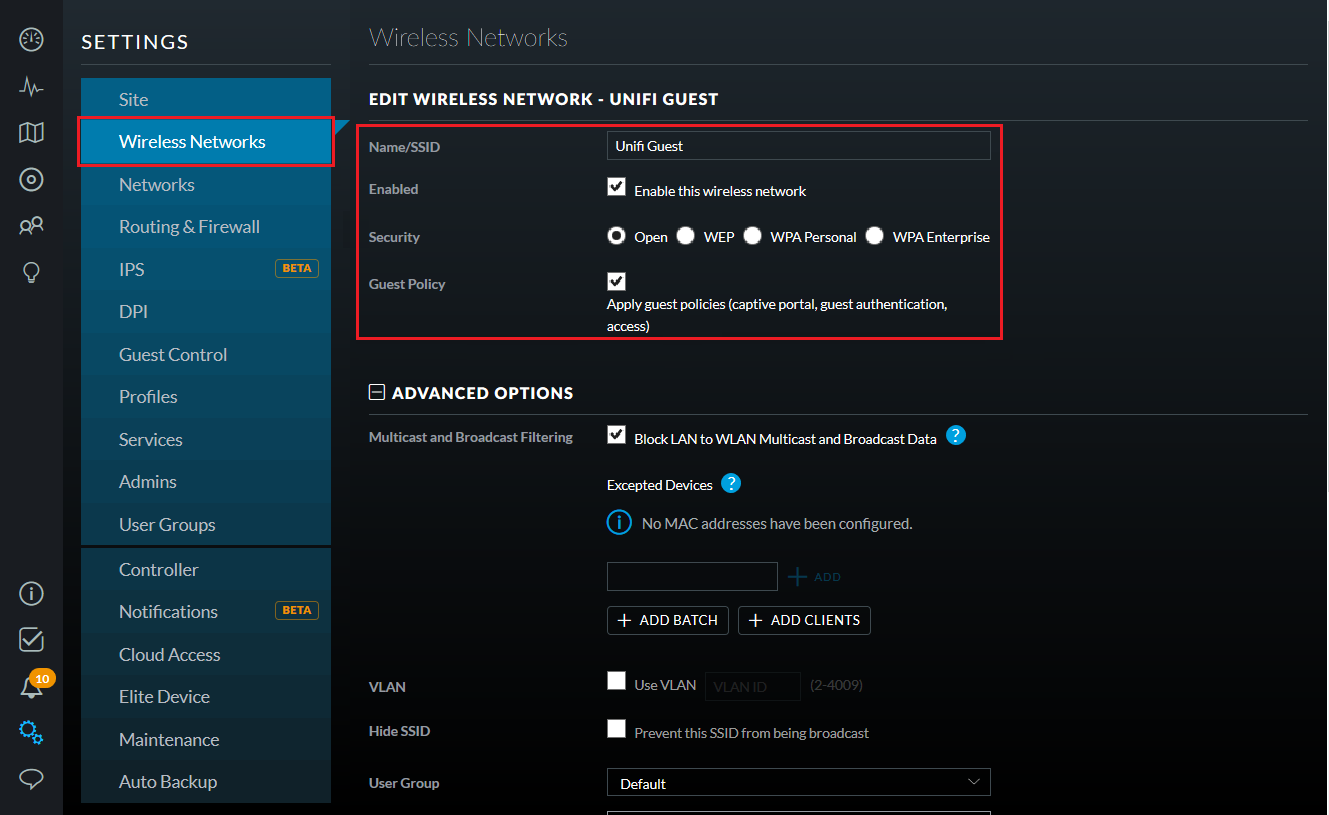
Task: Open Maintenance settings
Action: click(x=206, y=739)
